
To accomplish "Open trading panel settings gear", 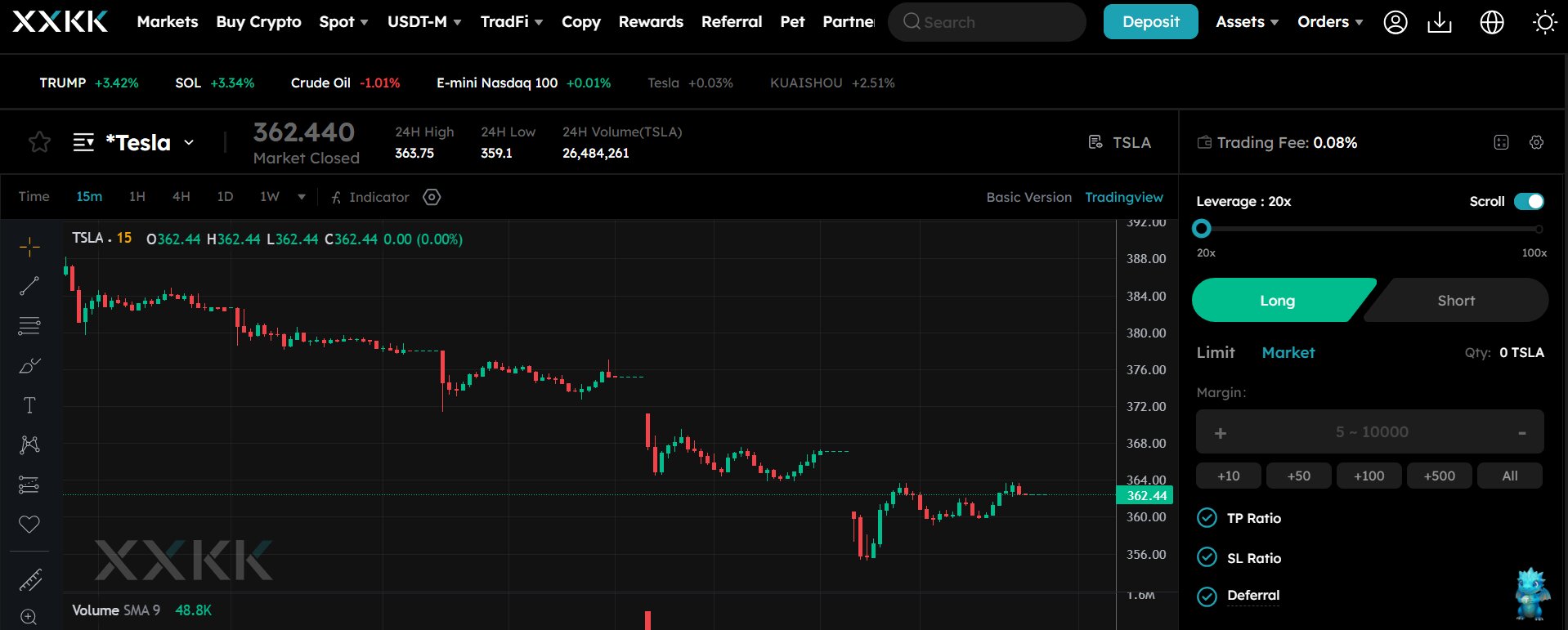I will pos(1537,142).
